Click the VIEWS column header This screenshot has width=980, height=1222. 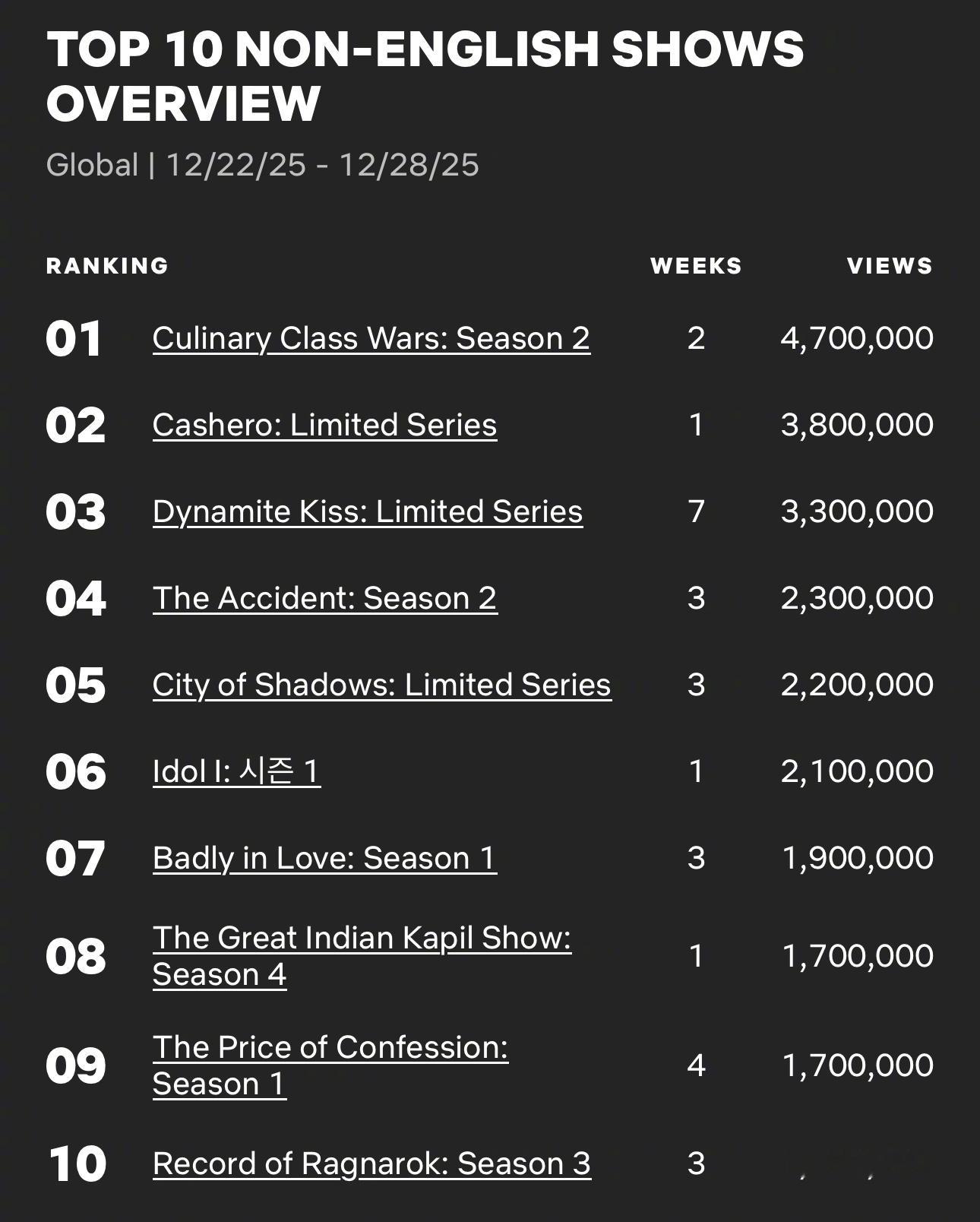(890, 266)
